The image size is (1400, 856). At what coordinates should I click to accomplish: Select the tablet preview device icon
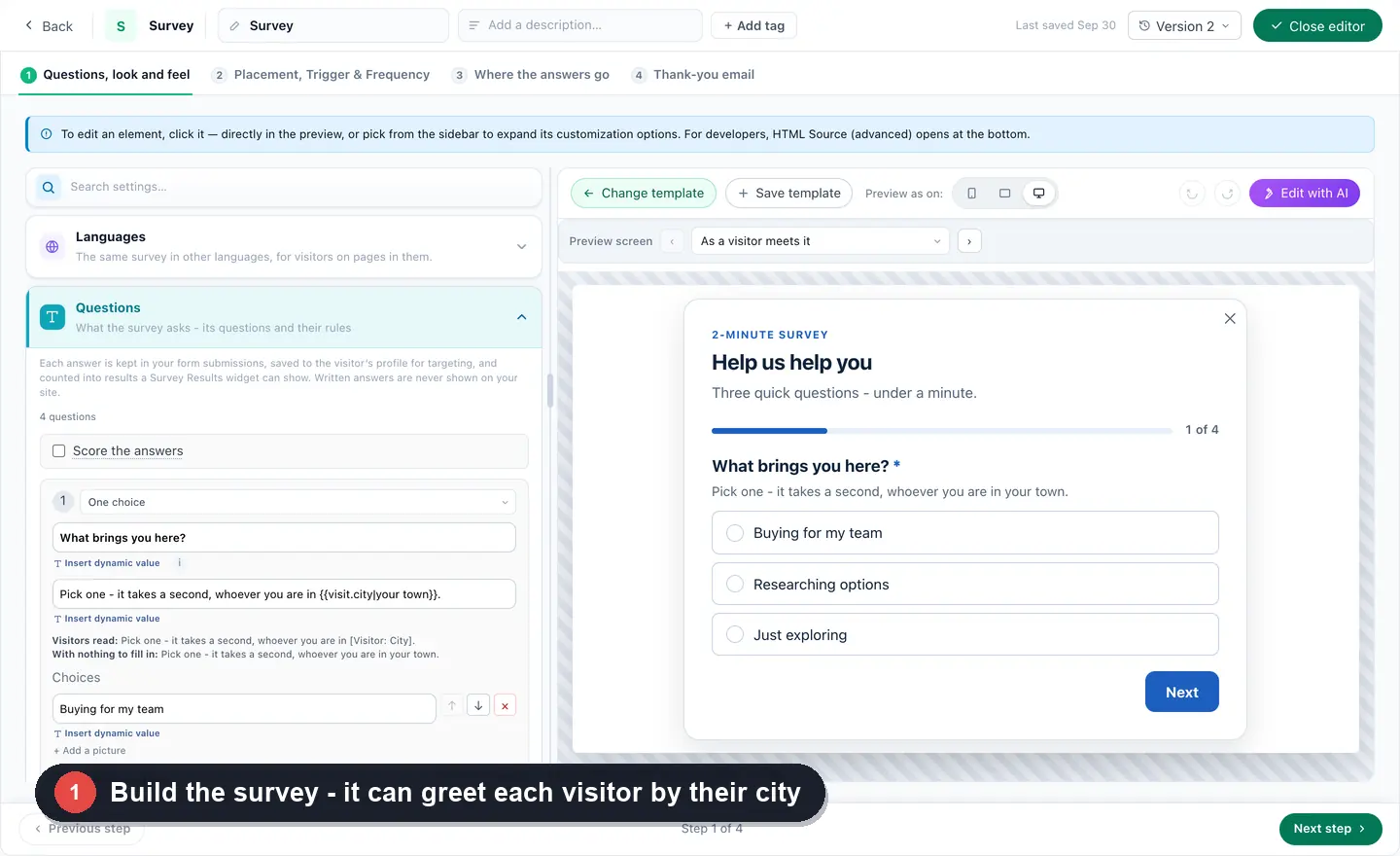(x=1005, y=194)
